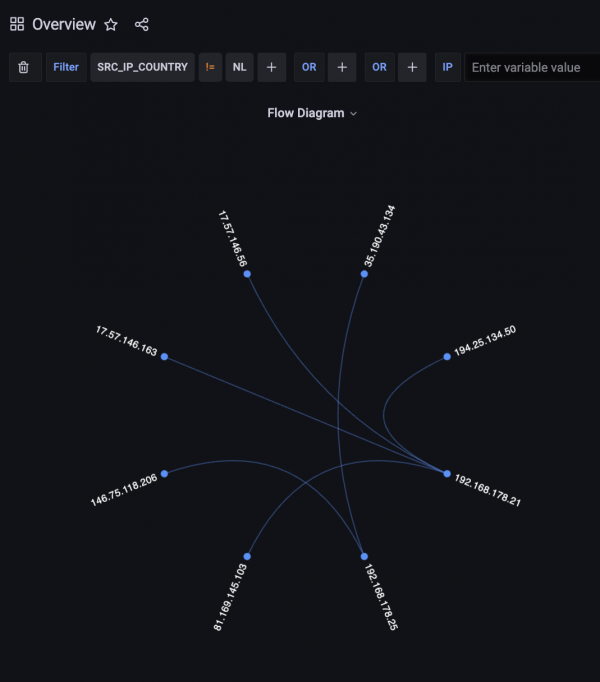Click the OR button nearest the IP label
Screen dimensions: 600x682
point(379,67)
